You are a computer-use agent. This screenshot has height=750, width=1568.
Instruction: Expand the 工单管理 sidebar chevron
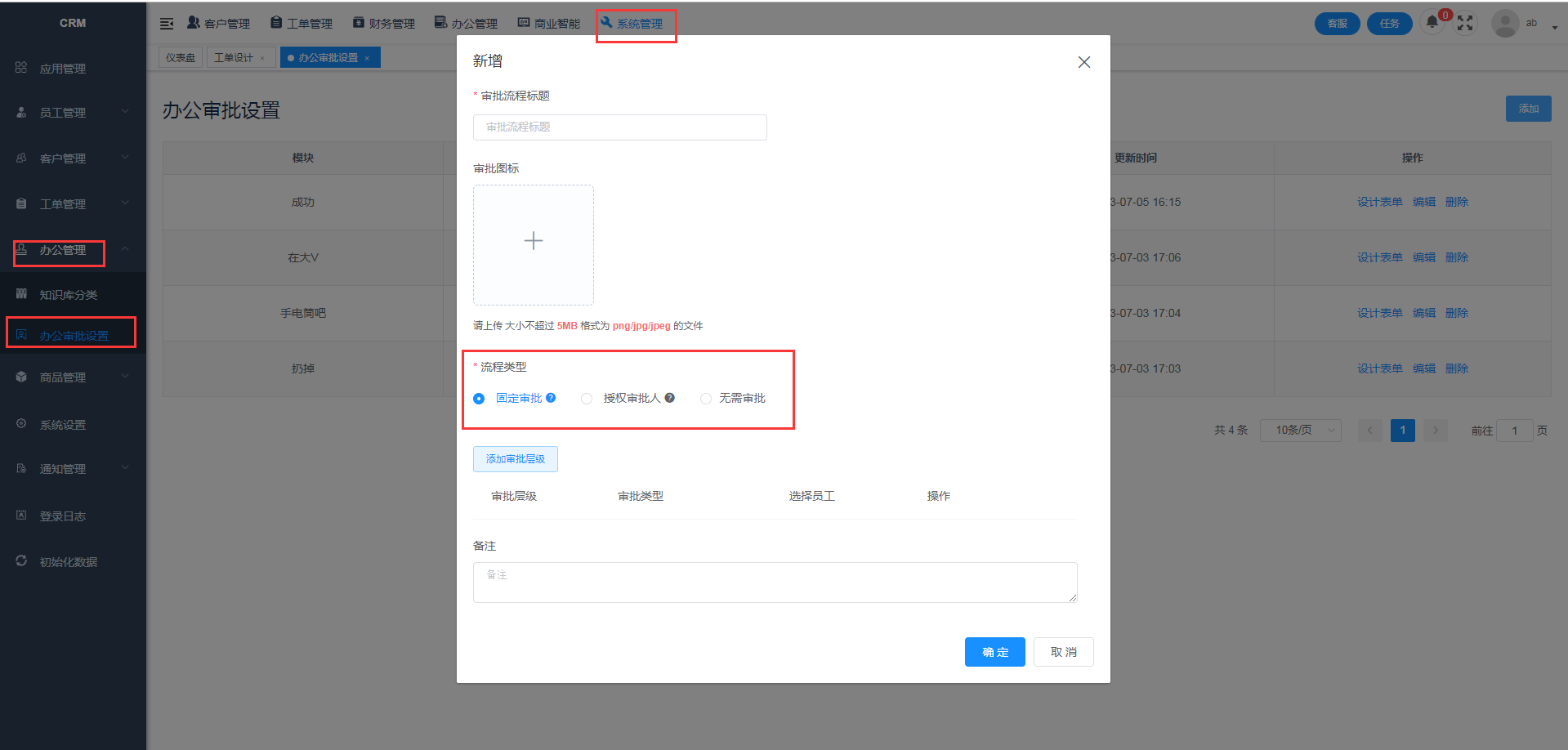(x=125, y=203)
